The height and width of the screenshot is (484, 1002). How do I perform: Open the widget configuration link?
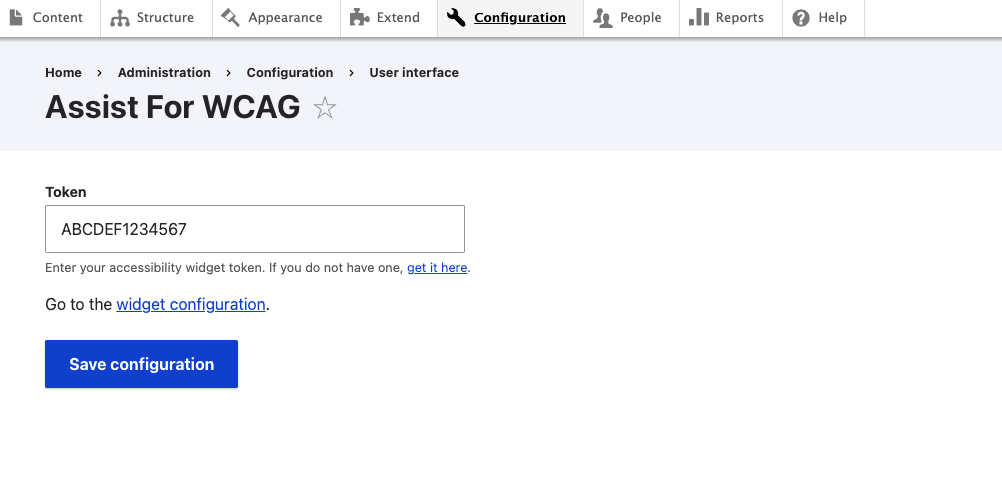(x=191, y=305)
